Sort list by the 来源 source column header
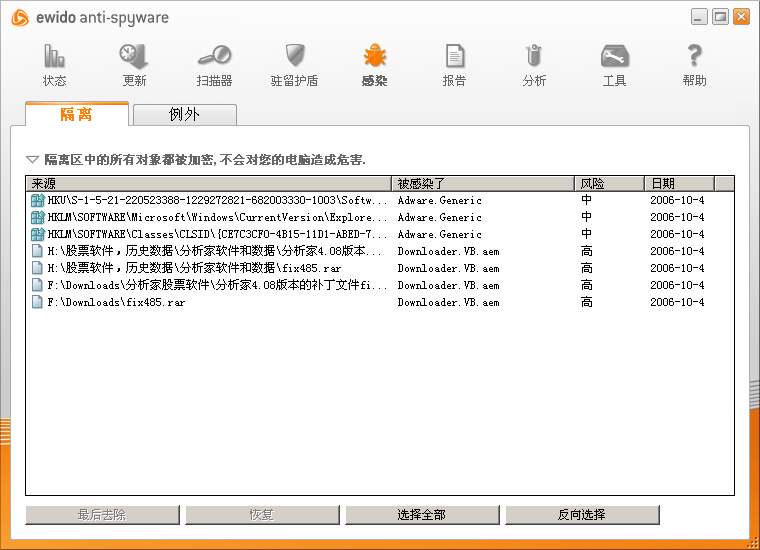The width and height of the screenshot is (760, 550). [x=209, y=184]
